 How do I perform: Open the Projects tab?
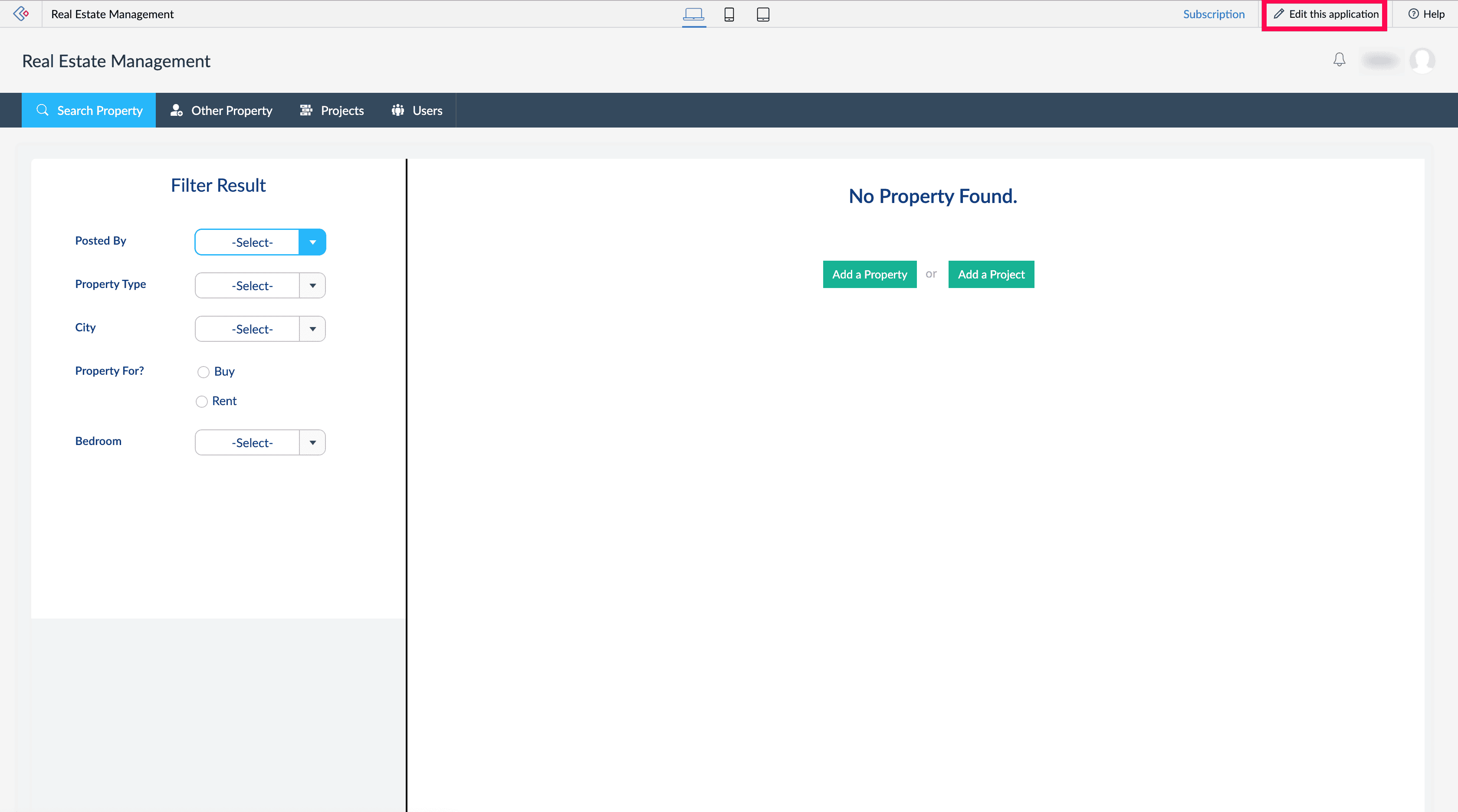332,110
